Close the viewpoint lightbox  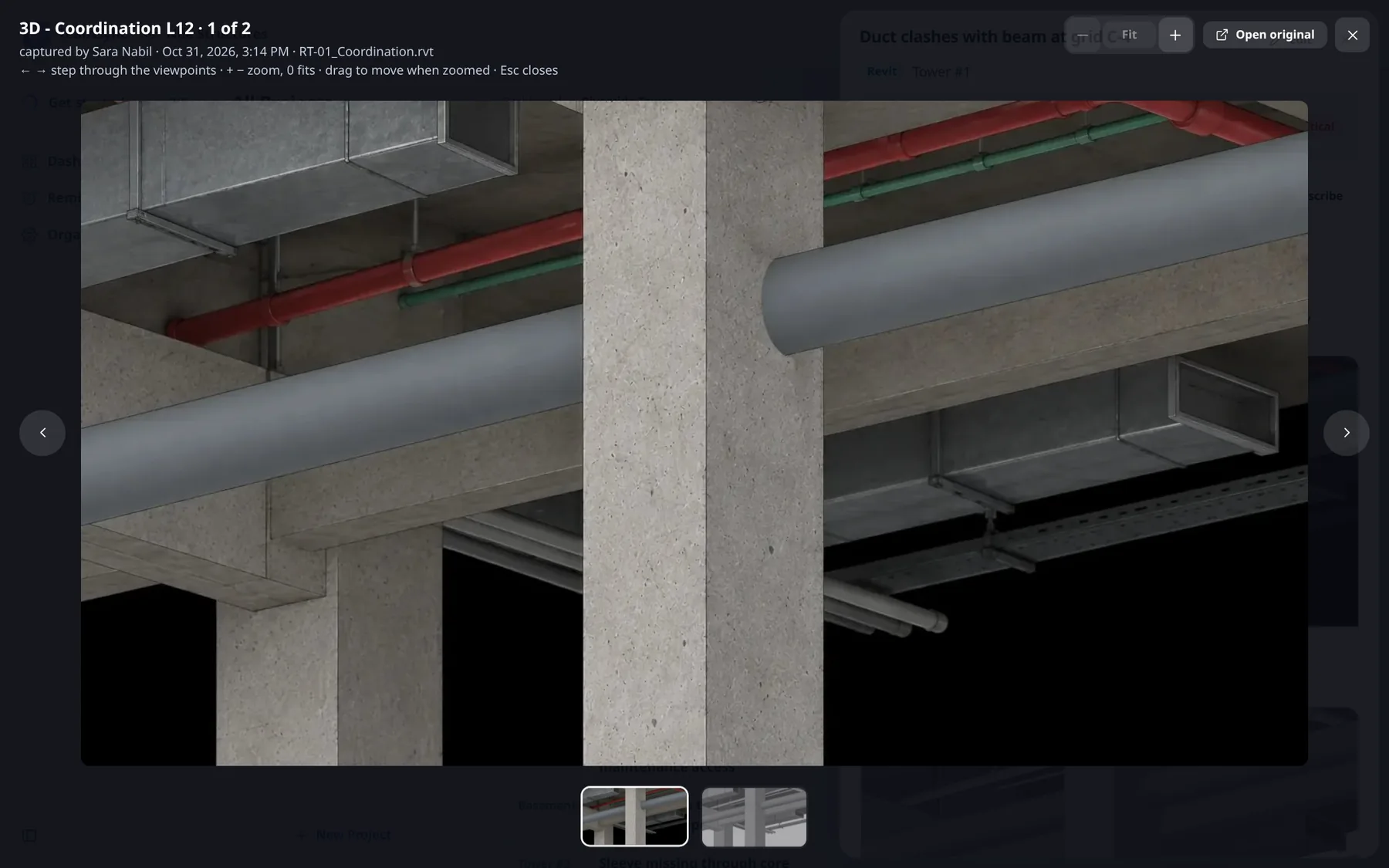point(1352,35)
